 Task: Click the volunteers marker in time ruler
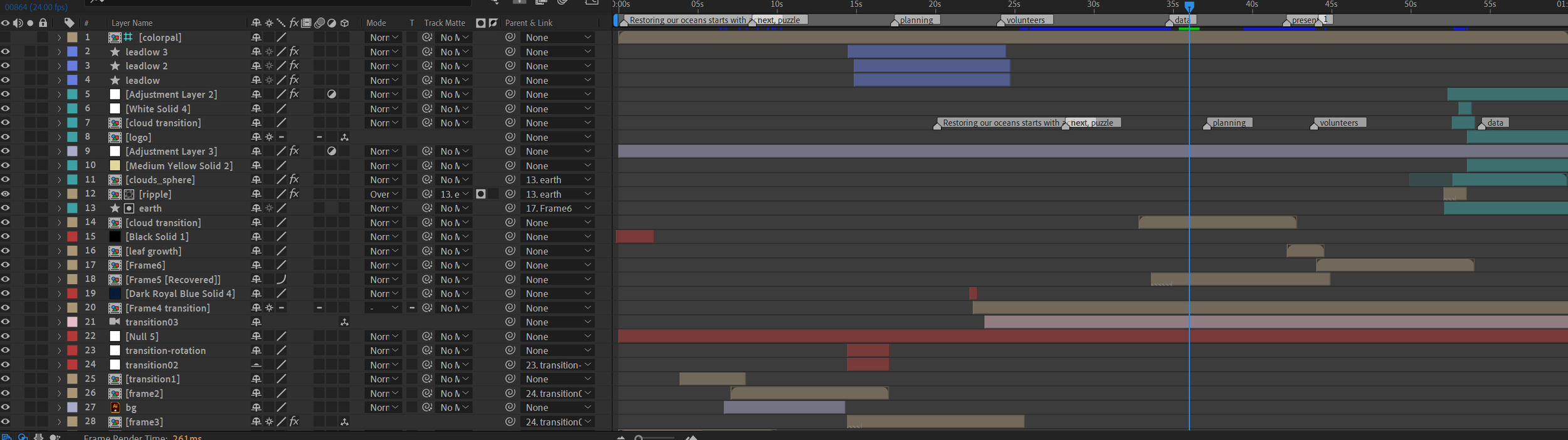[1025, 20]
